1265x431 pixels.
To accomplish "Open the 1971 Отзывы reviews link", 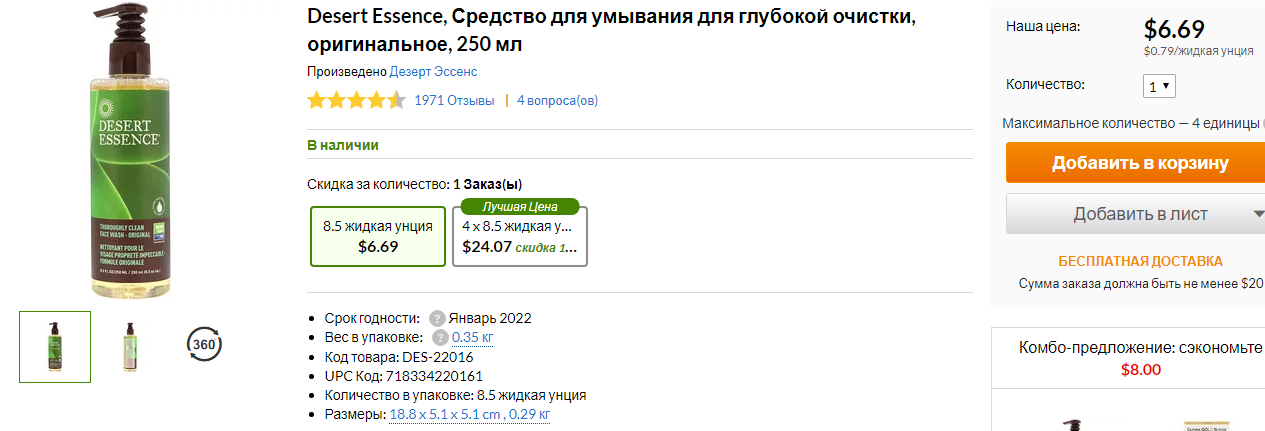I will click(454, 100).
